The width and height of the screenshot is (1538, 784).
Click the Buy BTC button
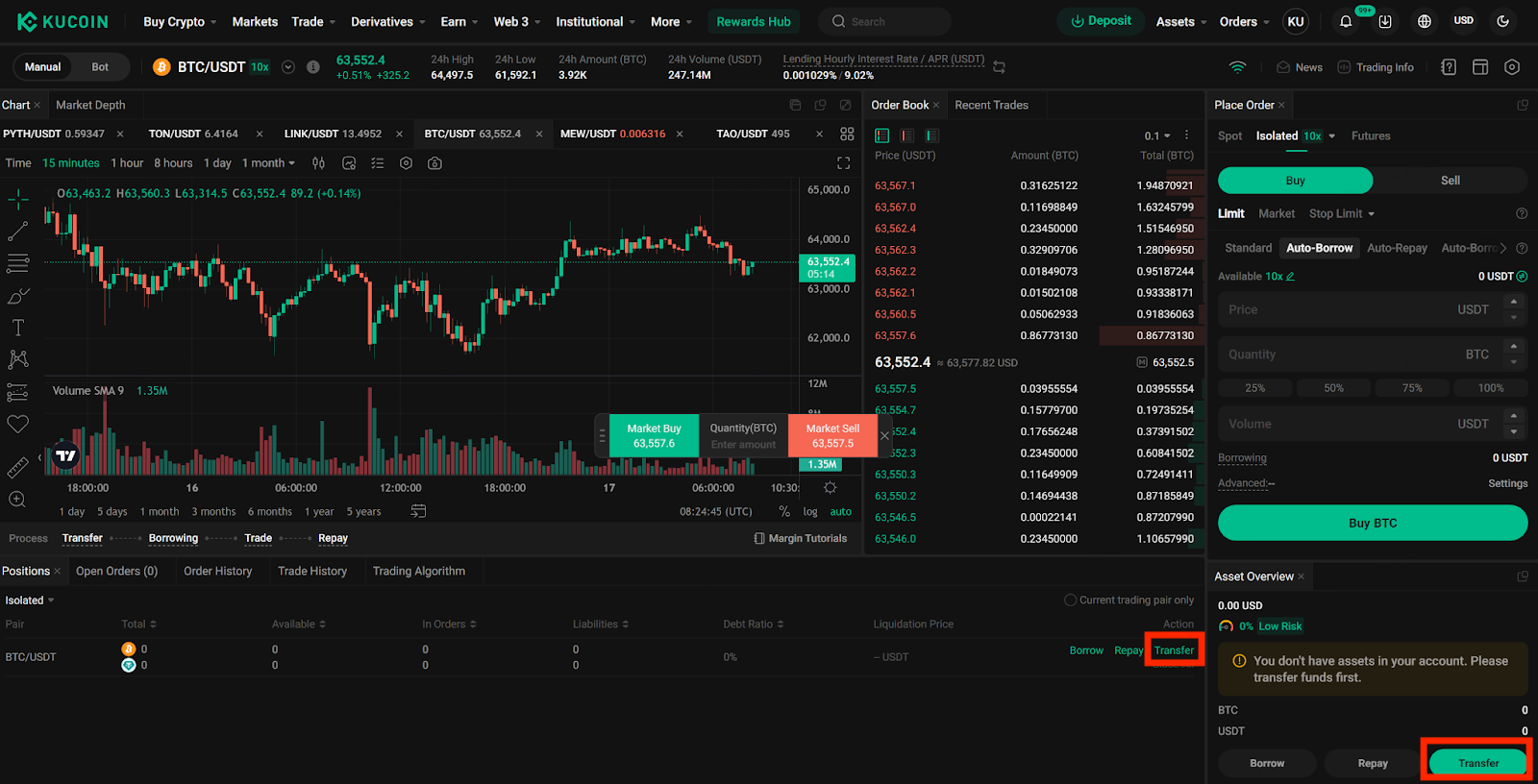pyautogui.click(x=1373, y=523)
